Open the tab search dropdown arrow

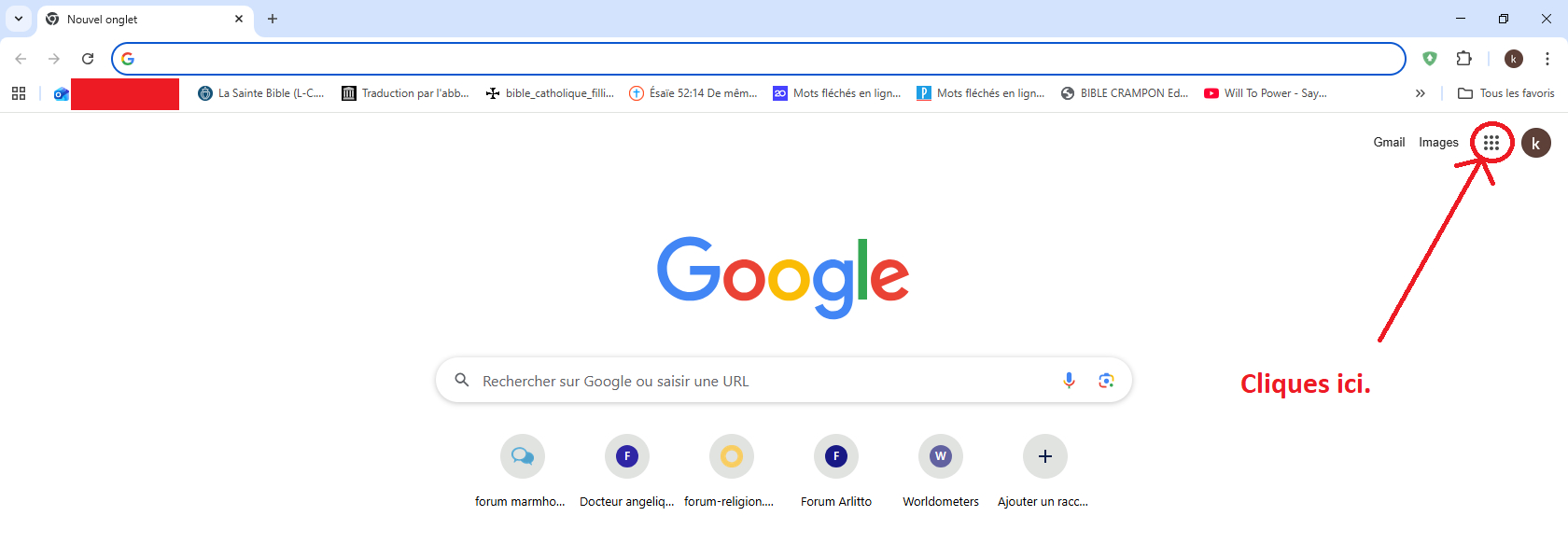tap(19, 19)
